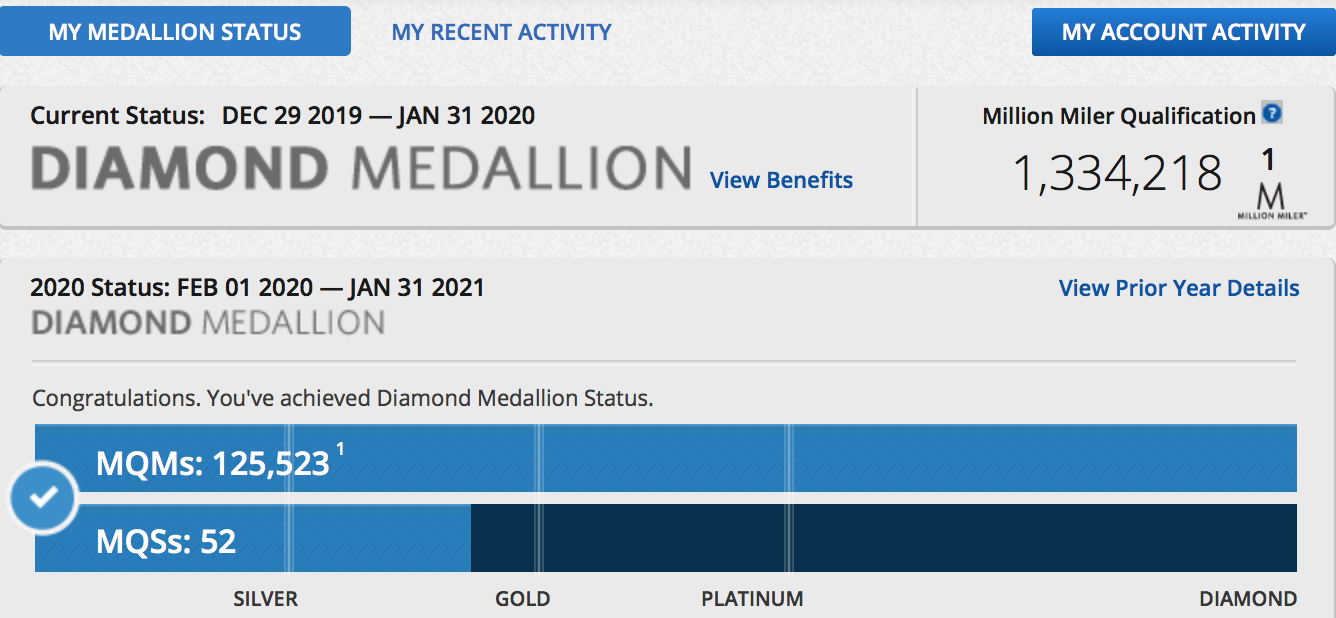Click the unfilled dark portion of MQSs bar
The image size is (1336, 618).
pos(880,538)
